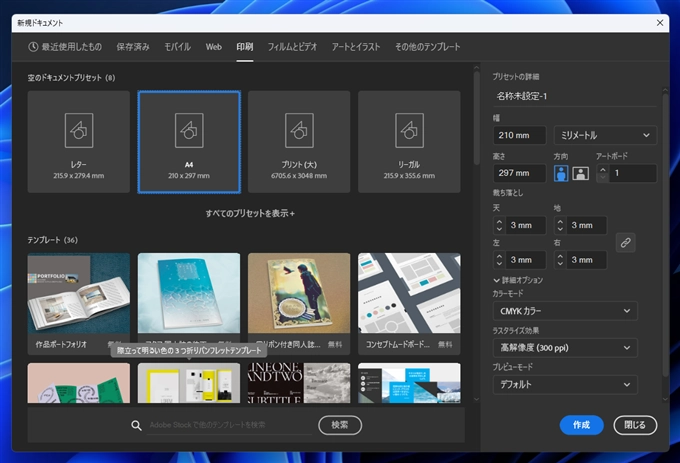This screenshot has width=680, height=463.
Task: Select the 印刷 tab
Action: click(245, 47)
